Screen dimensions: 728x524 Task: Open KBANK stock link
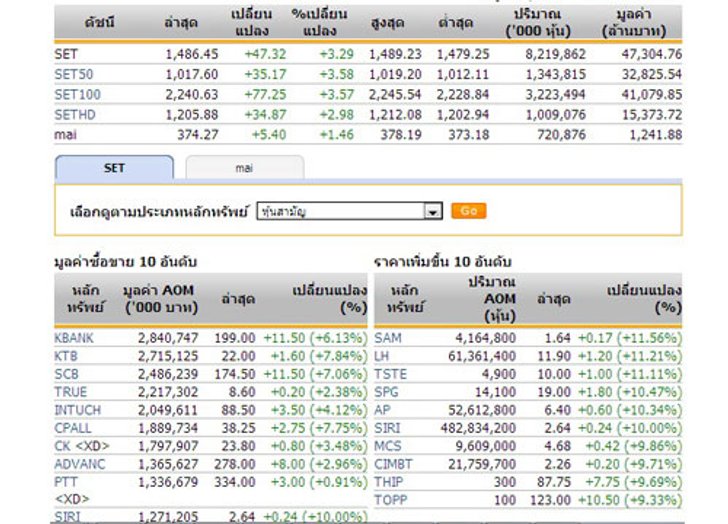click(x=74, y=338)
